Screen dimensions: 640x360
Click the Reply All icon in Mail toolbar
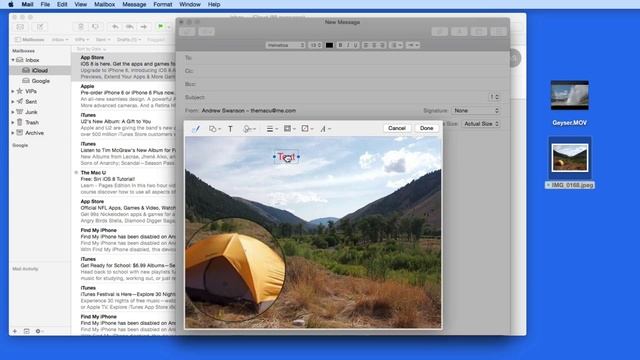(129, 27)
